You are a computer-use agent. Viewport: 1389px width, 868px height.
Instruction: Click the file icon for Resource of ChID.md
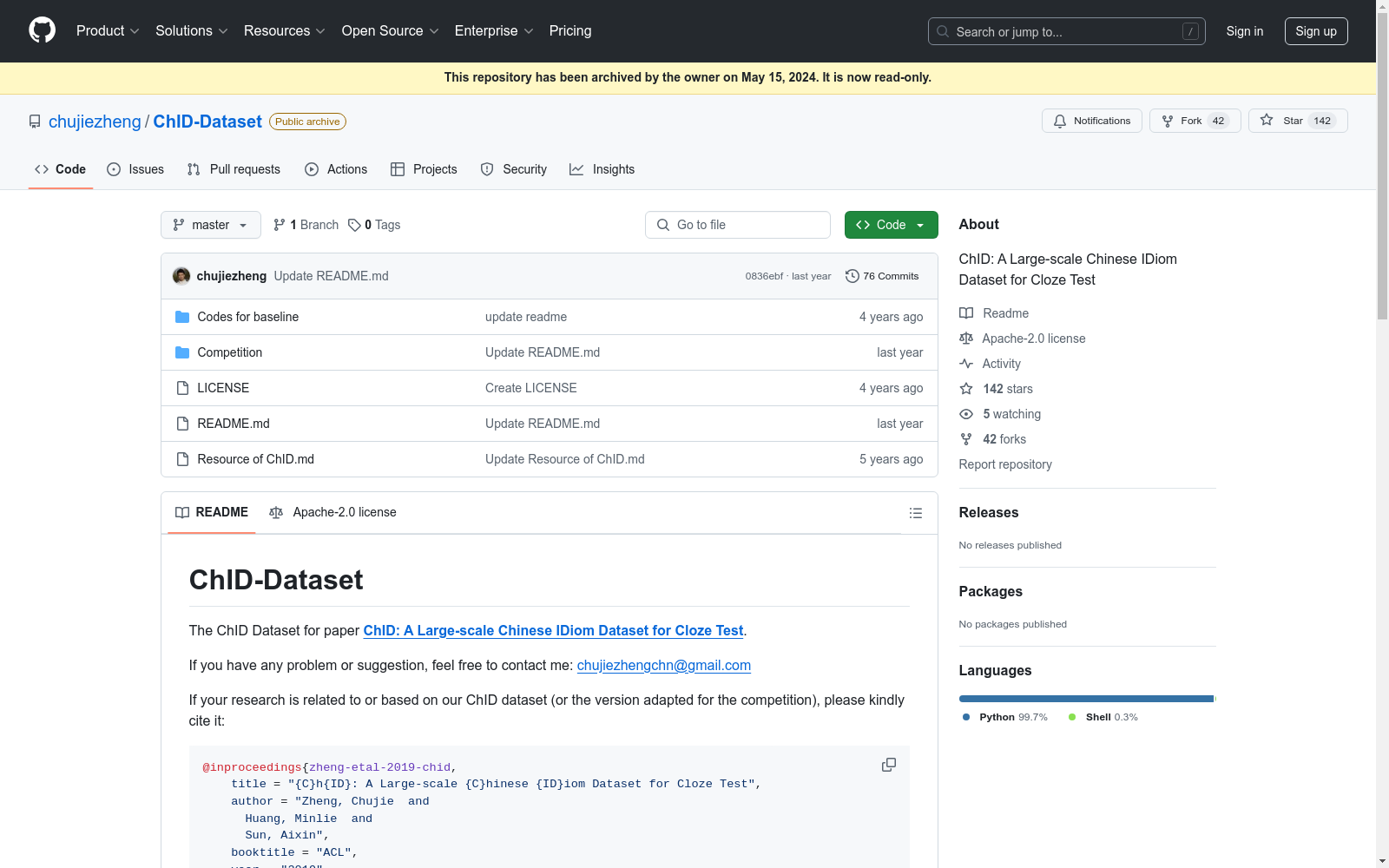coord(182,459)
